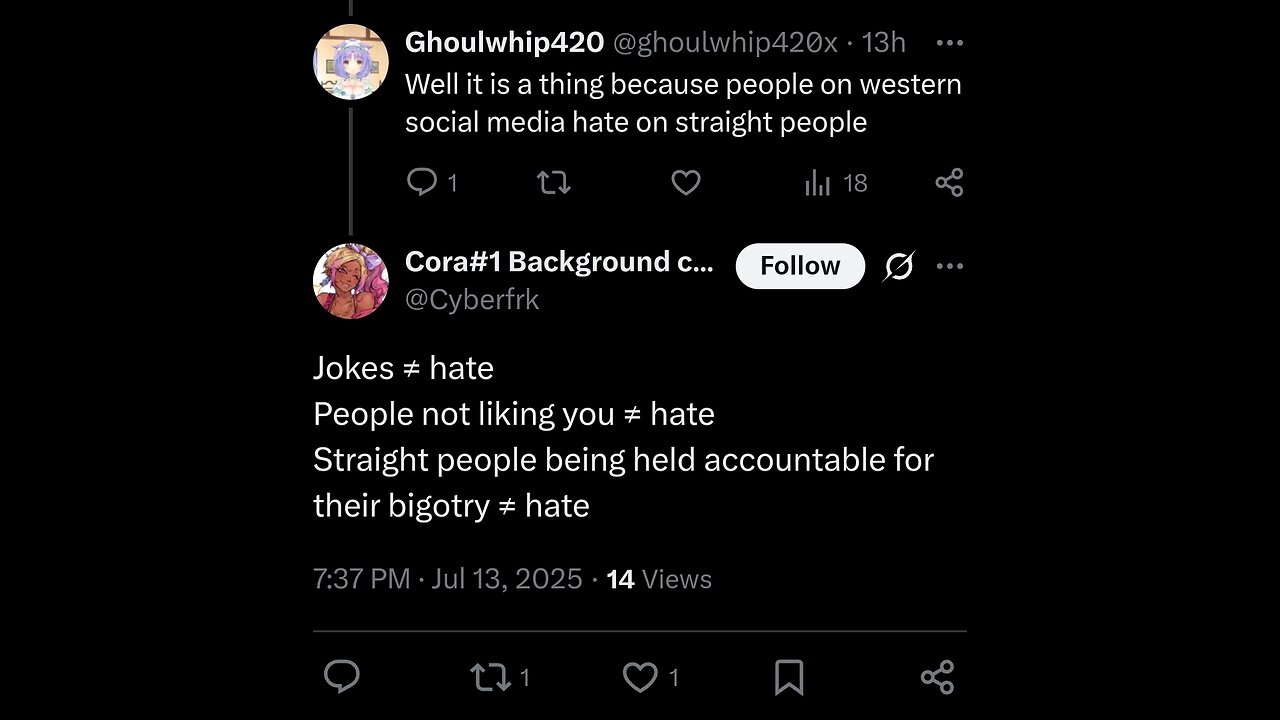This screenshot has width=1280, height=720.
Task: View analytics for Ghoulwhip420's tweet
Action: click(x=818, y=182)
